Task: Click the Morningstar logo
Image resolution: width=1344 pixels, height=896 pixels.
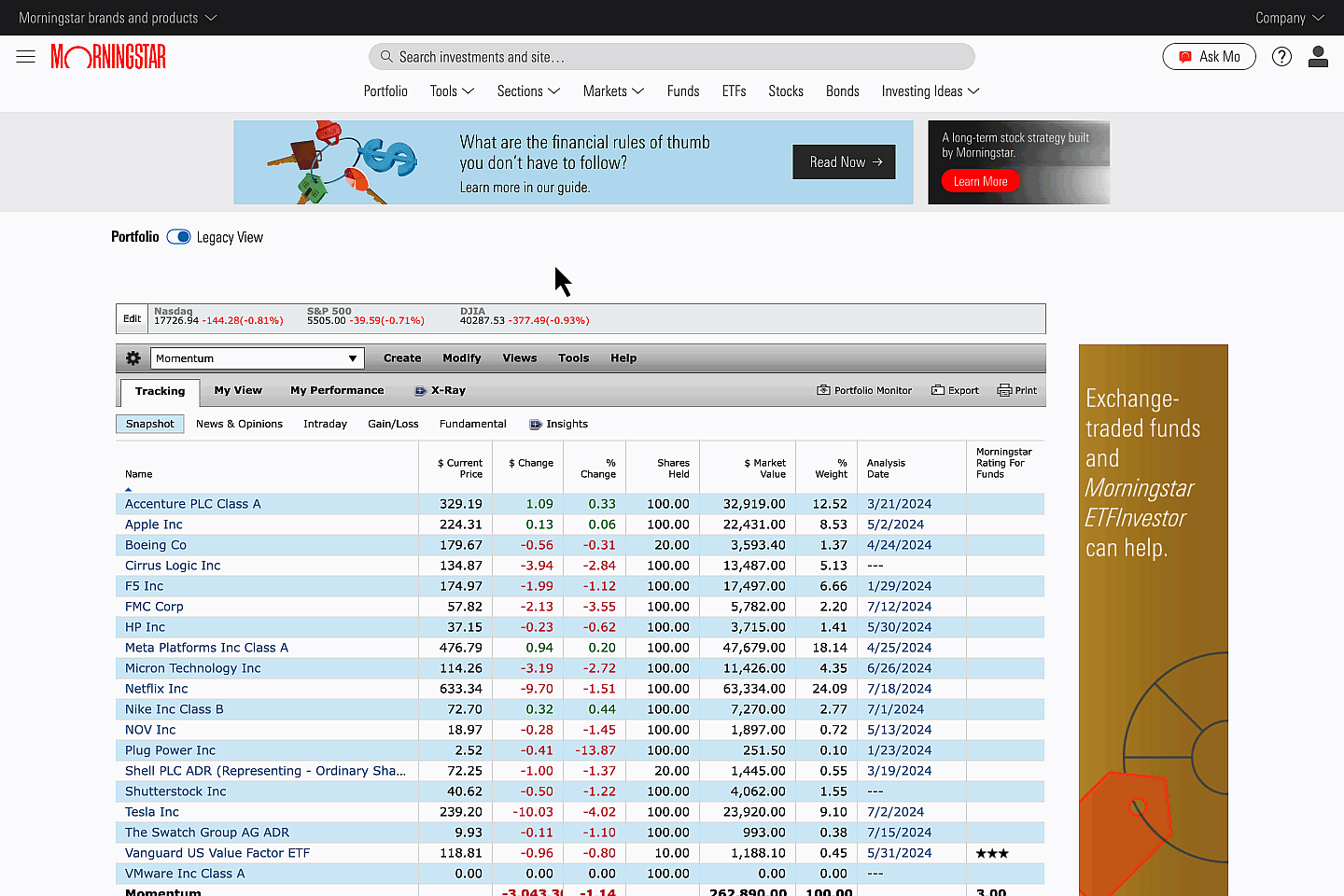Action: (x=108, y=57)
